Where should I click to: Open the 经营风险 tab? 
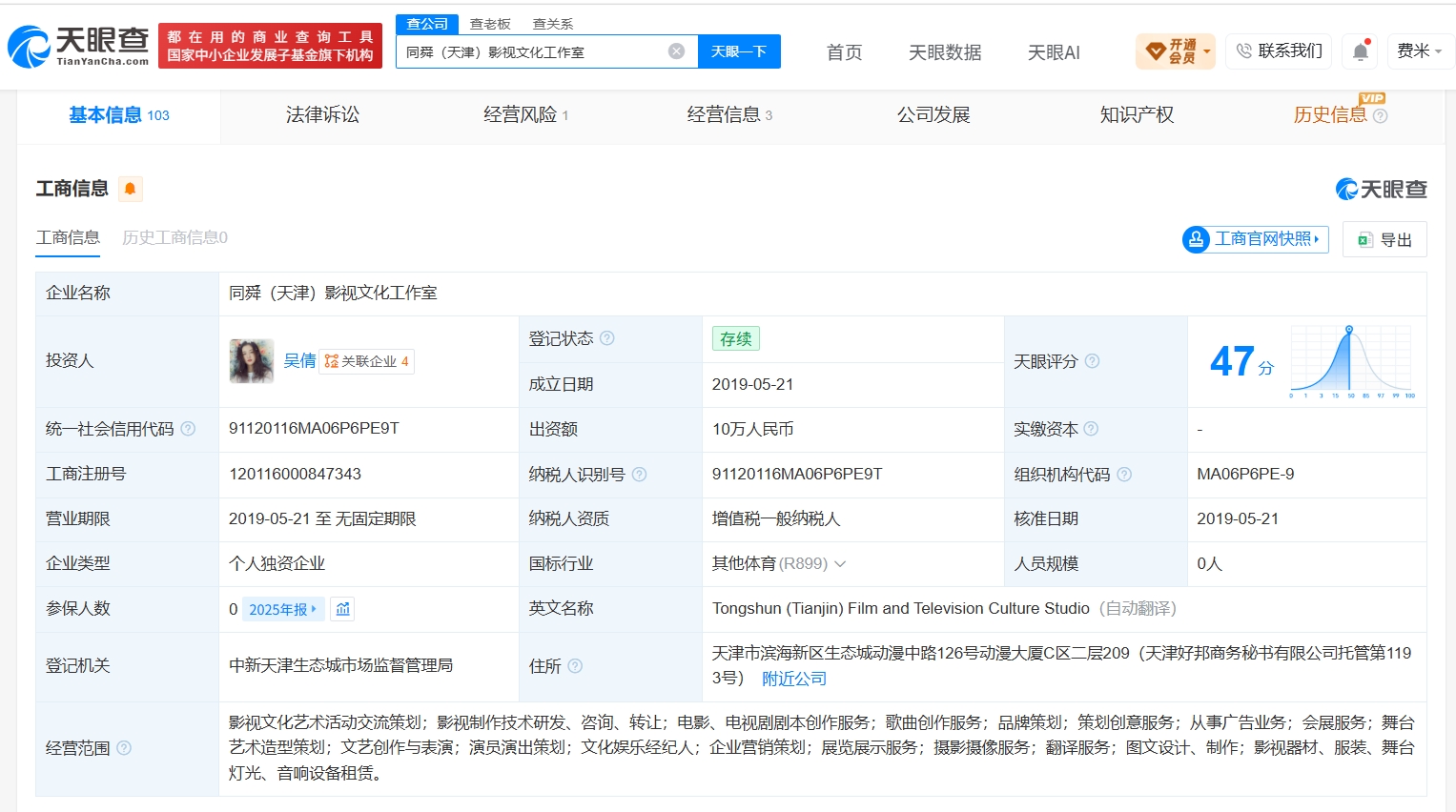click(x=525, y=115)
